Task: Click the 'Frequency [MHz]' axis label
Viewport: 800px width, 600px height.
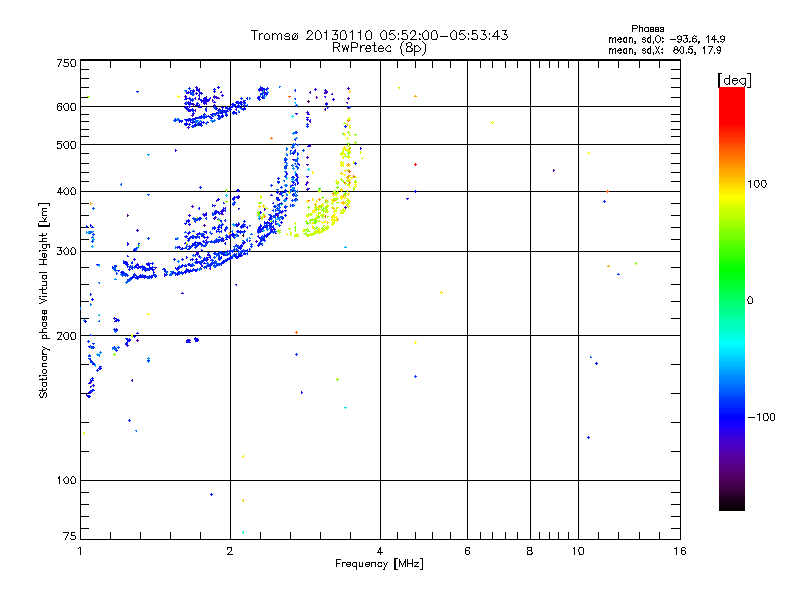Action: (379, 564)
